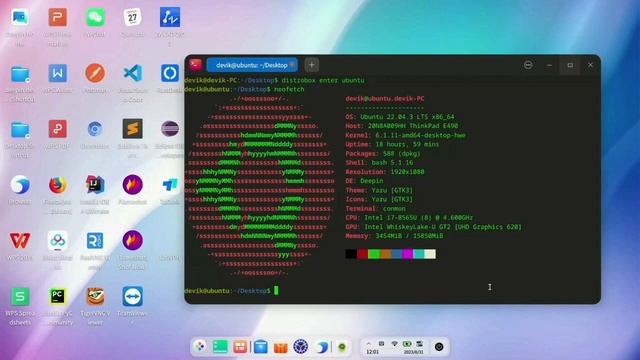Viewport: 640px width, 360px height.
Task: Open the control center gear in dock
Action: [301, 347]
